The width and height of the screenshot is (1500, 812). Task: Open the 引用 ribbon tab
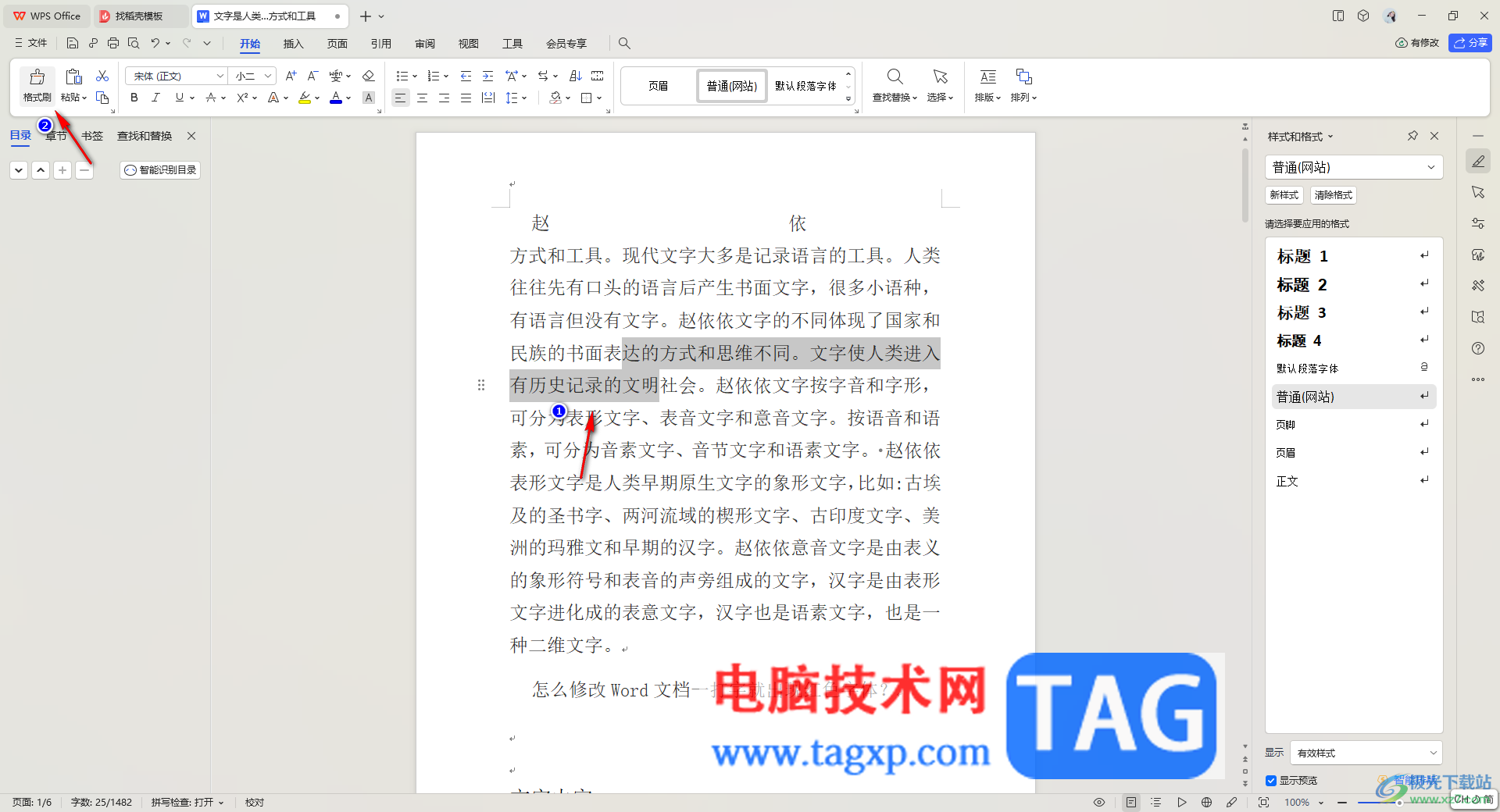pyautogui.click(x=380, y=43)
